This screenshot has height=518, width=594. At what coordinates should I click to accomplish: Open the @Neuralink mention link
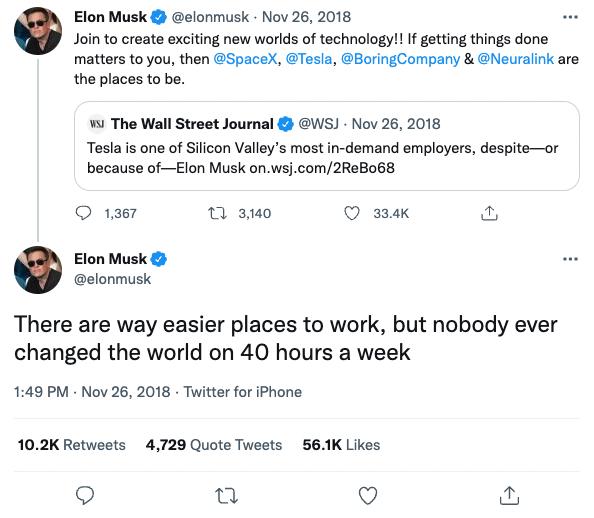(x=516, y=59)
